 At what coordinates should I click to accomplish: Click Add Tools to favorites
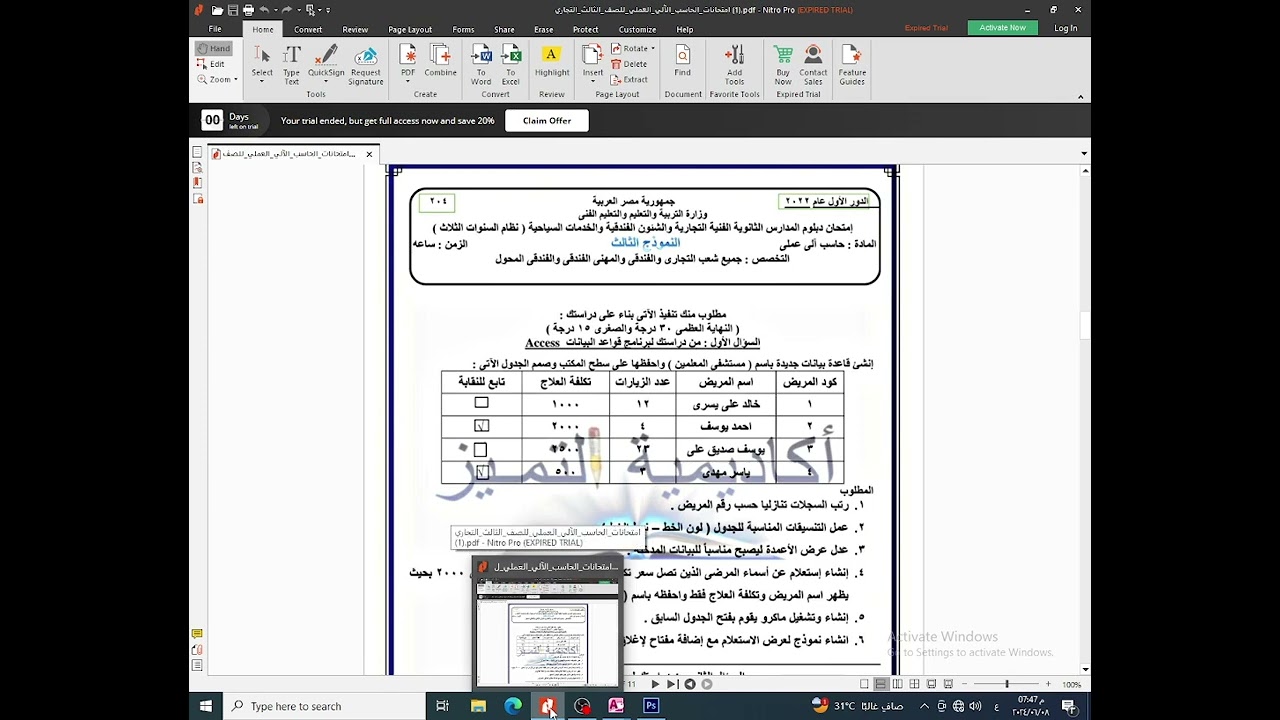(734, 64)
